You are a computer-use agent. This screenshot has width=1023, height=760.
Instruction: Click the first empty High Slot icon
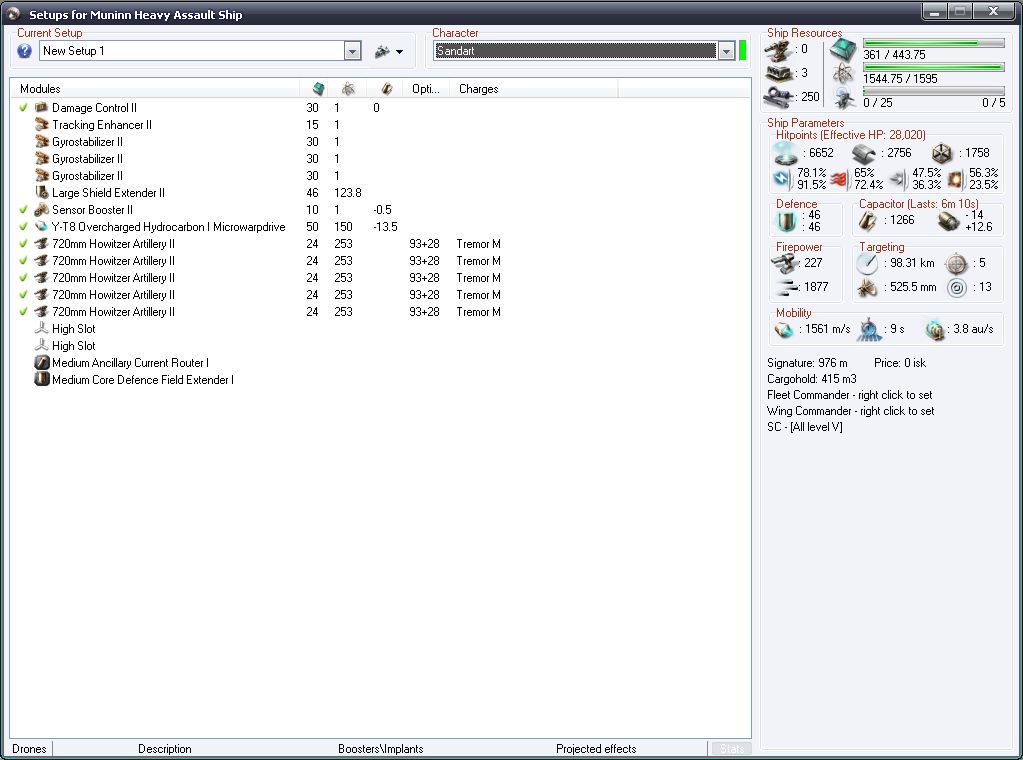(42, 329)
